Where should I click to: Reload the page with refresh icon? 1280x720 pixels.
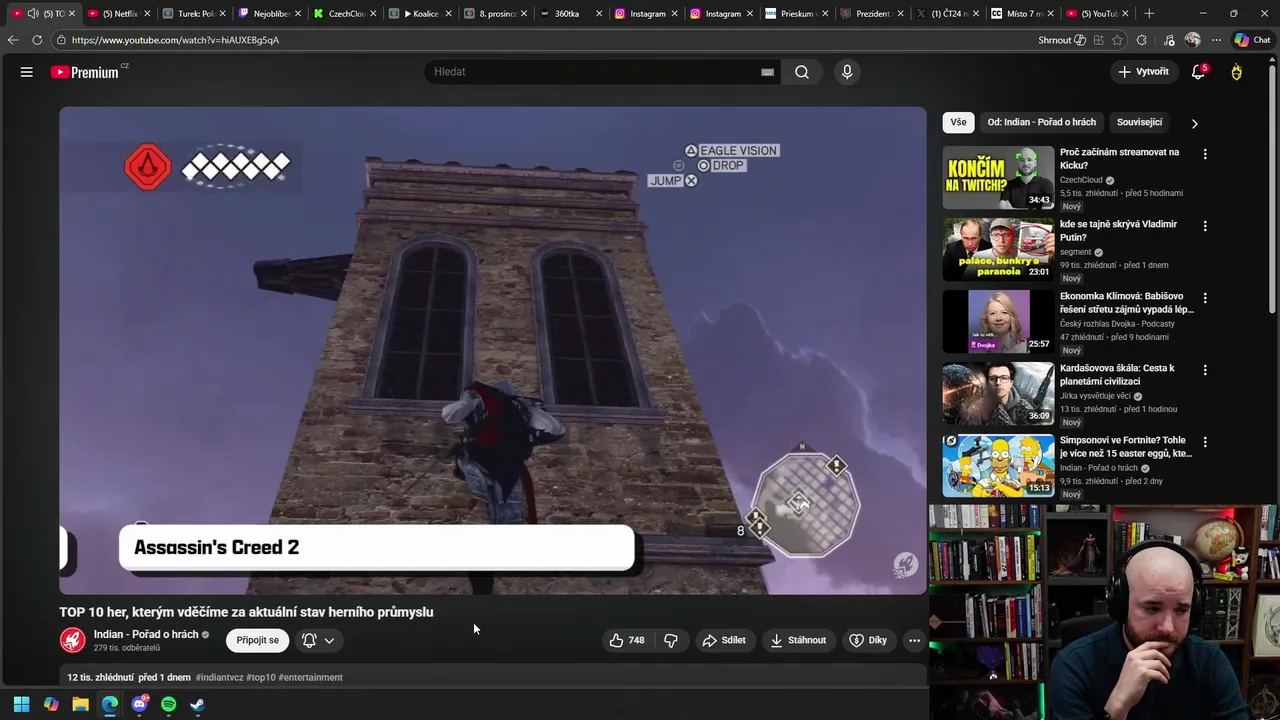tap(37, 40)
